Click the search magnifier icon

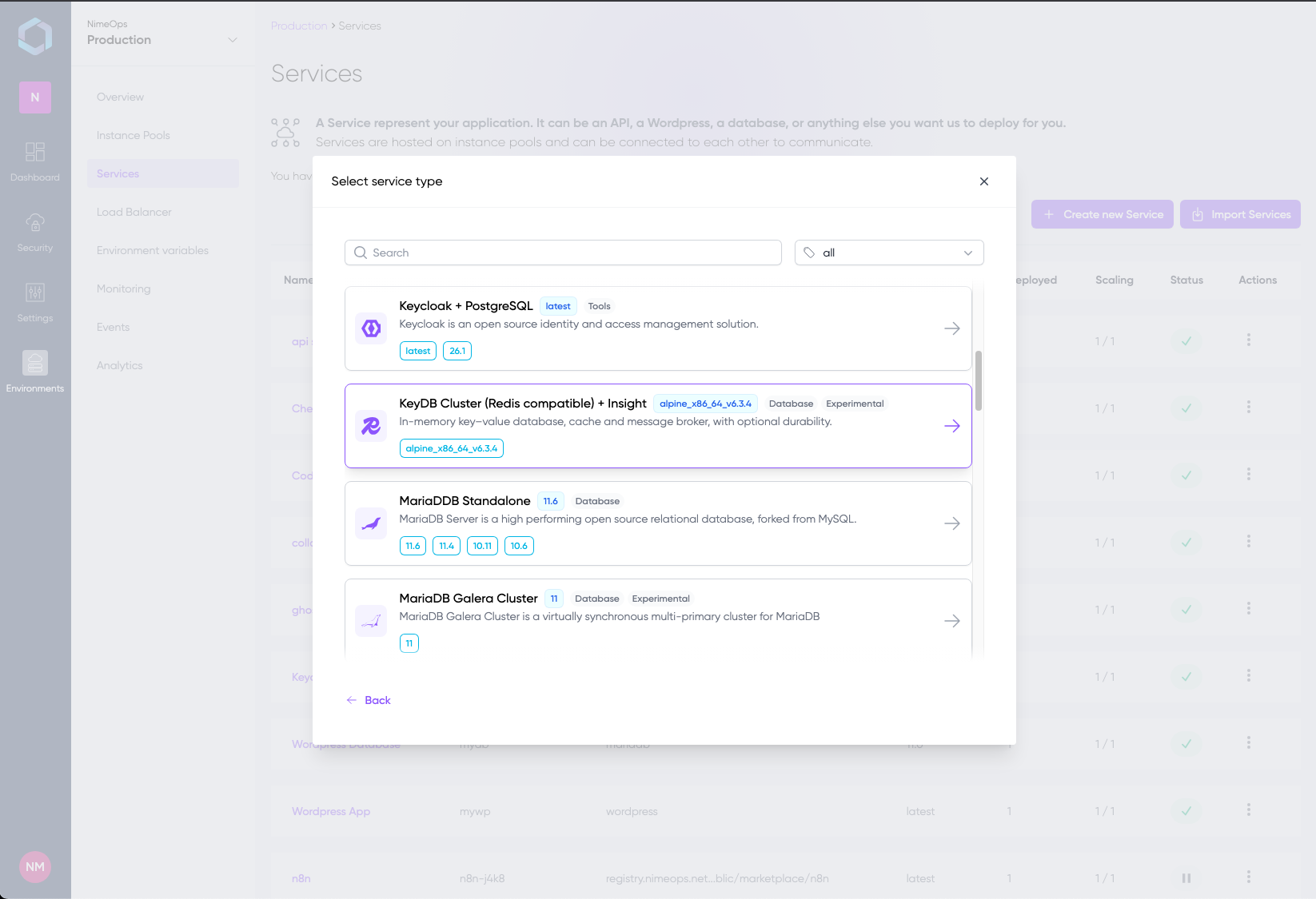pyautogui.click(x=361, y=253)
